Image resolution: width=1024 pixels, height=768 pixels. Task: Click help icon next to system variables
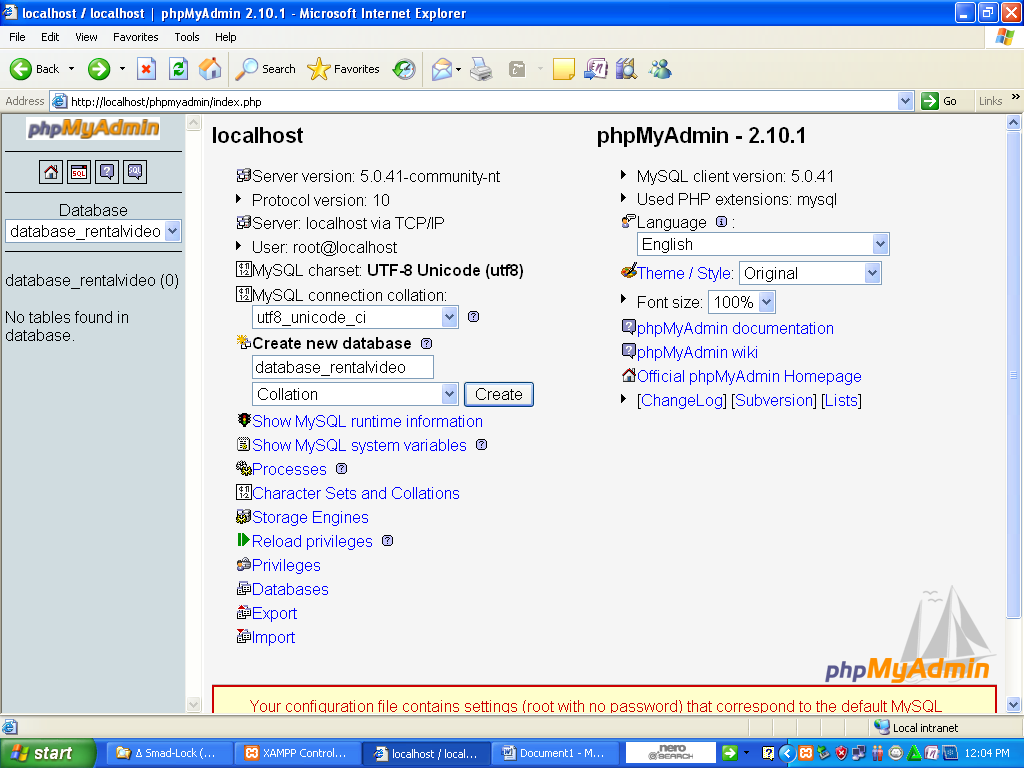[481, 445]
